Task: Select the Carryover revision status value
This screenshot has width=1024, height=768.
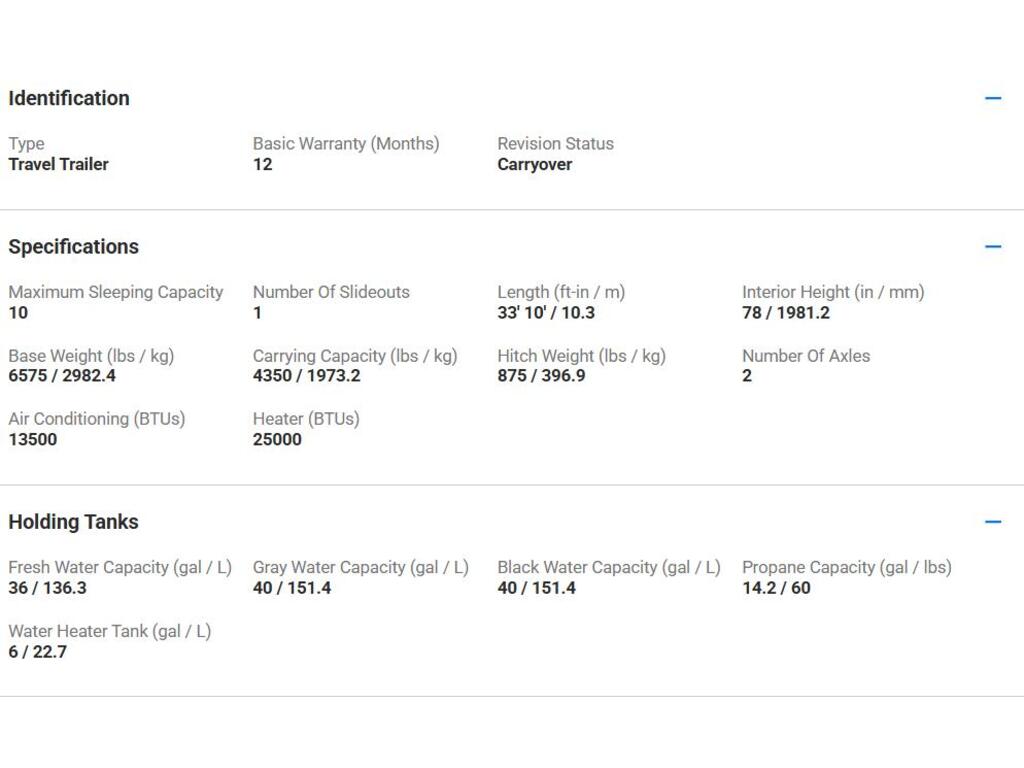Action: click(x=535, y=164)
